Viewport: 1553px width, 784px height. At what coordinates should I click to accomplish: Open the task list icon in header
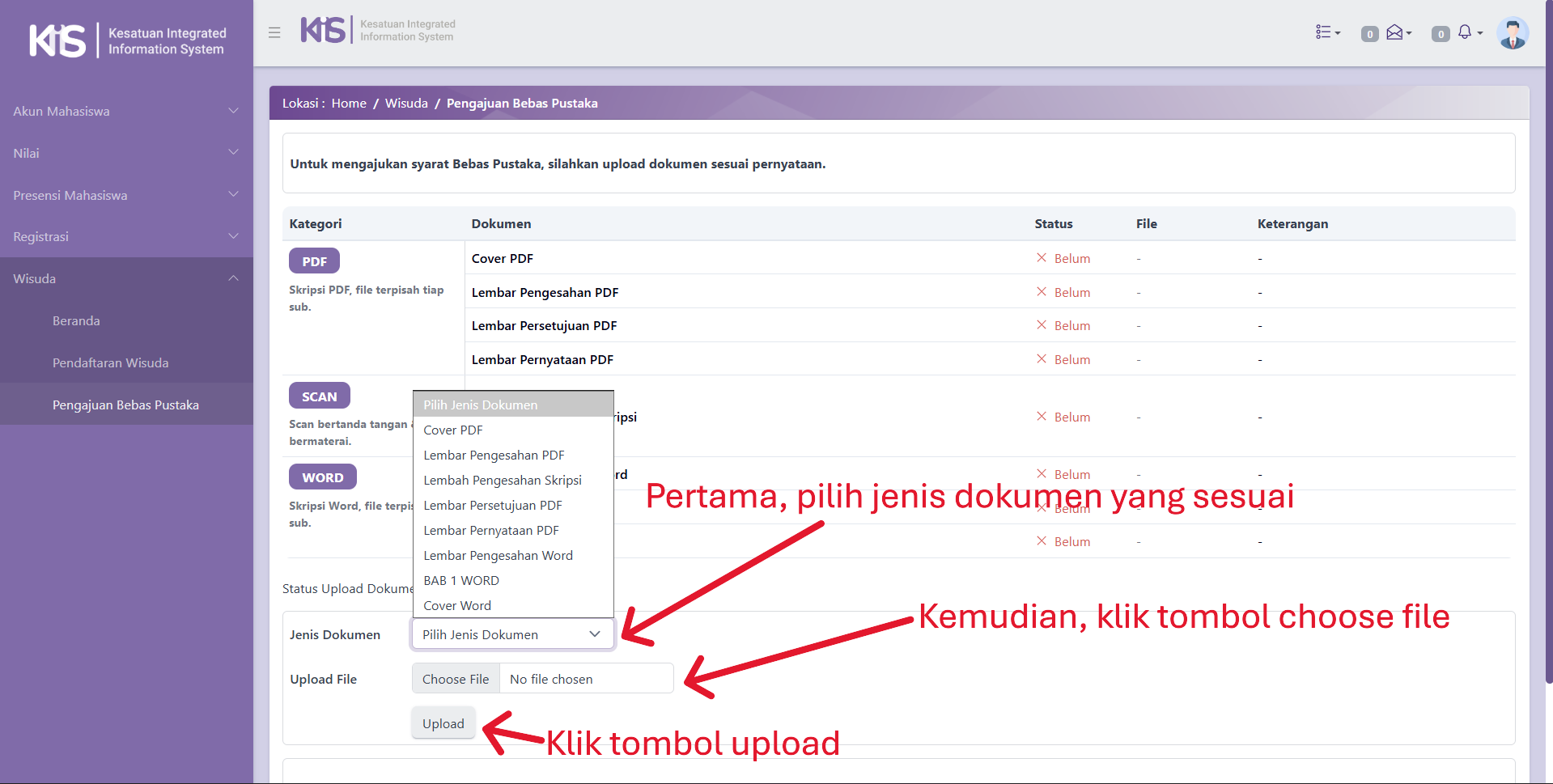(x=1327, y=32)
